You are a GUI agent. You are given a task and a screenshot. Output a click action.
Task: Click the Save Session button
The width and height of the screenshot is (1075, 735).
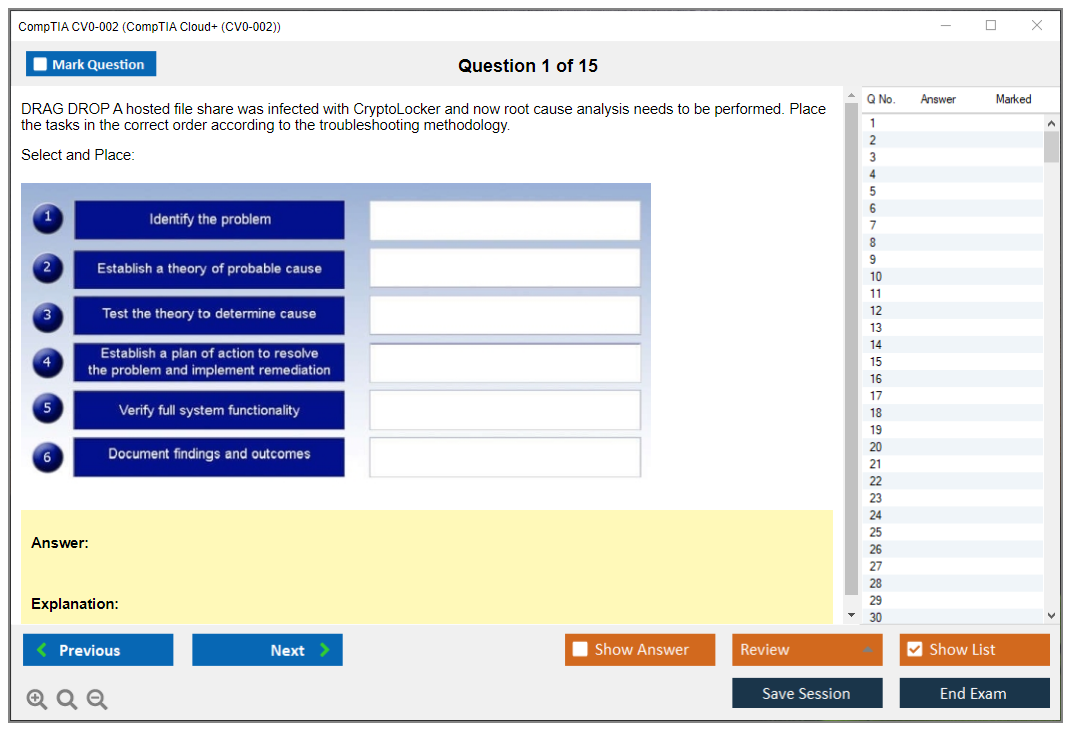pyautogui.click(x=806, y=693)
